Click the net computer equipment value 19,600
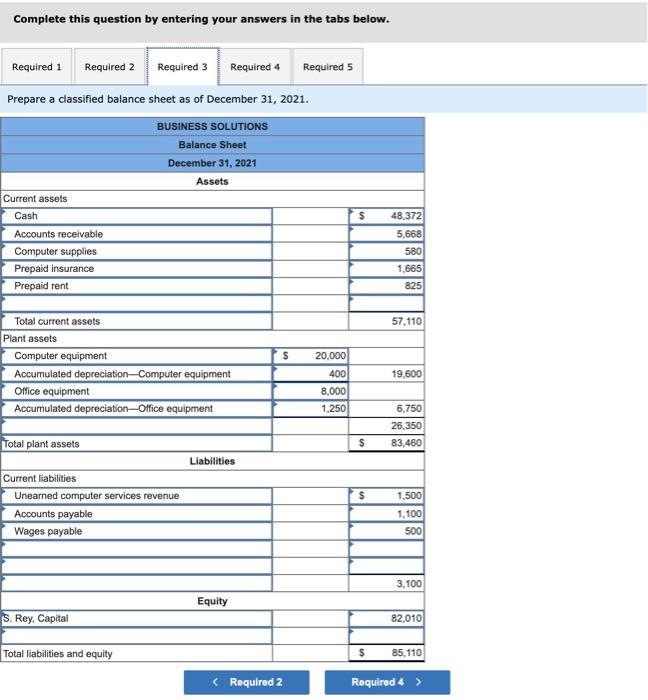Image resolution: width=648 pixels, height=700 pixels. click(x=386, y=374)
